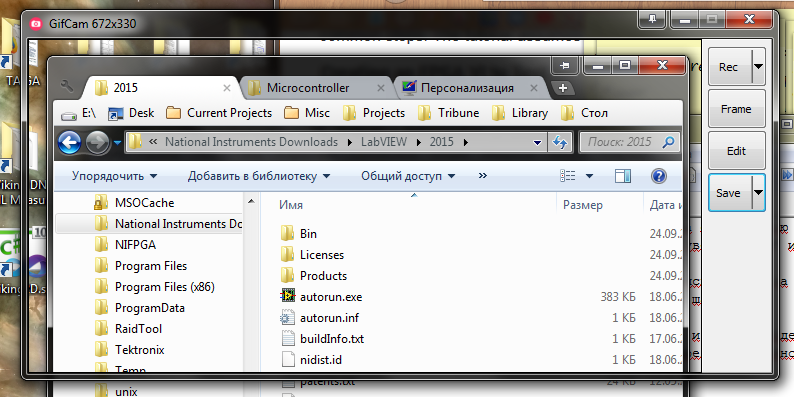
Task: Open the Projects bookmark folder
Action: [x=374, y=113]
